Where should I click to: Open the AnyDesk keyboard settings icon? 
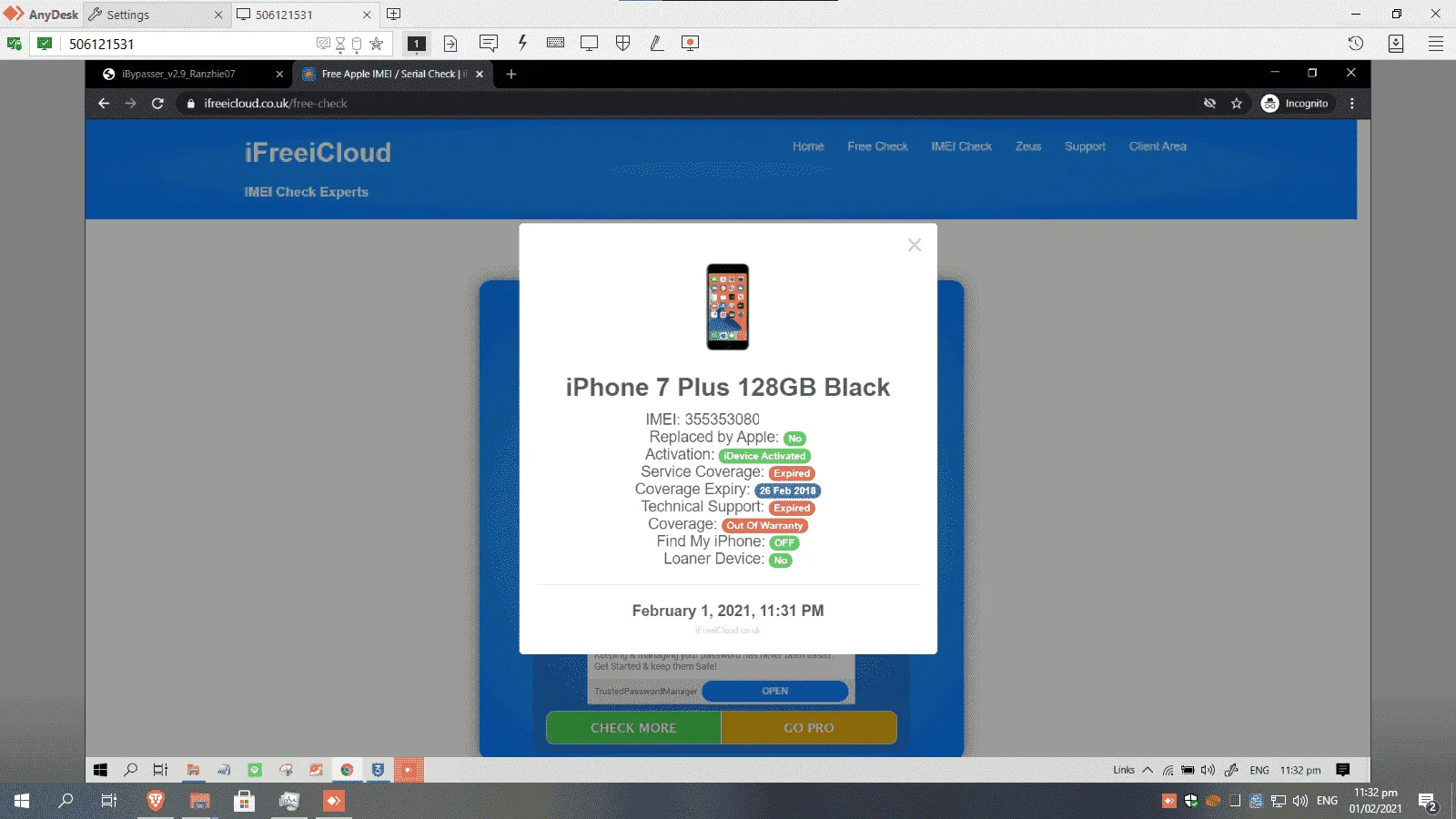556,44
